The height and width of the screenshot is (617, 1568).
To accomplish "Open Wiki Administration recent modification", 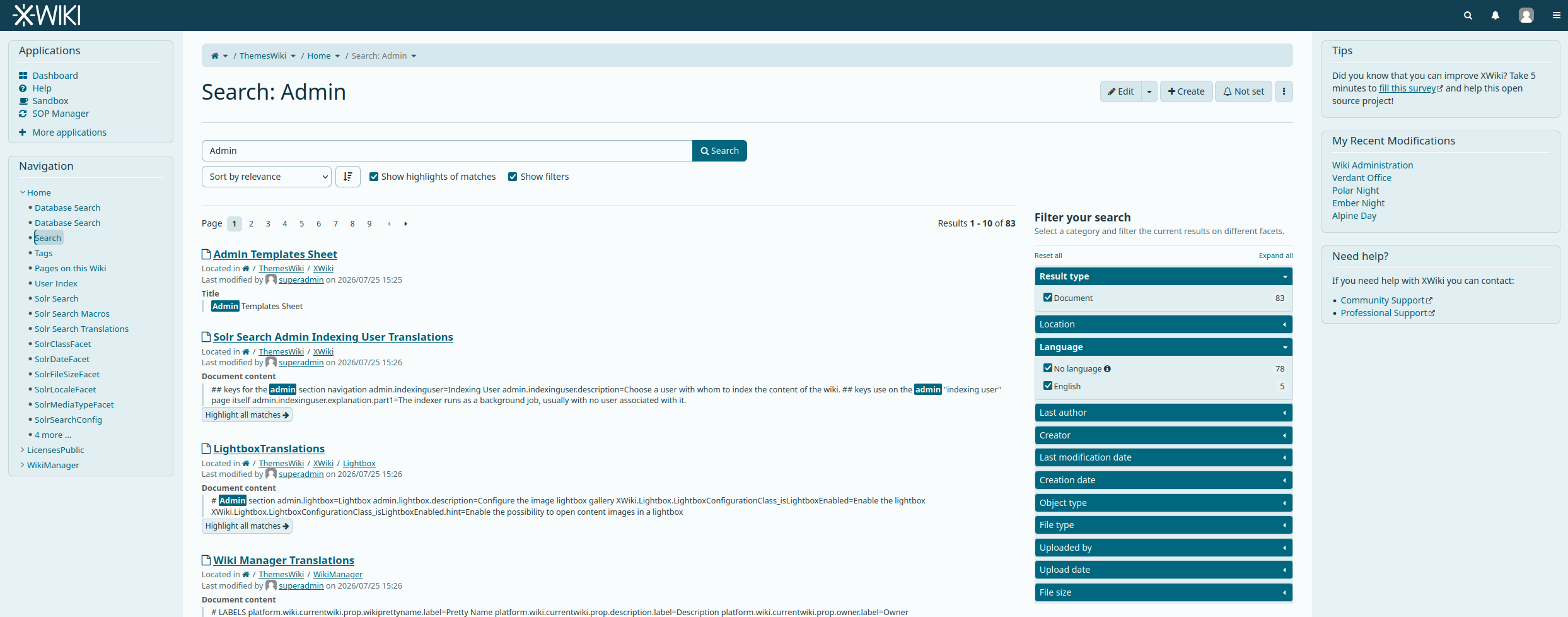I will tap(1372, 165).
